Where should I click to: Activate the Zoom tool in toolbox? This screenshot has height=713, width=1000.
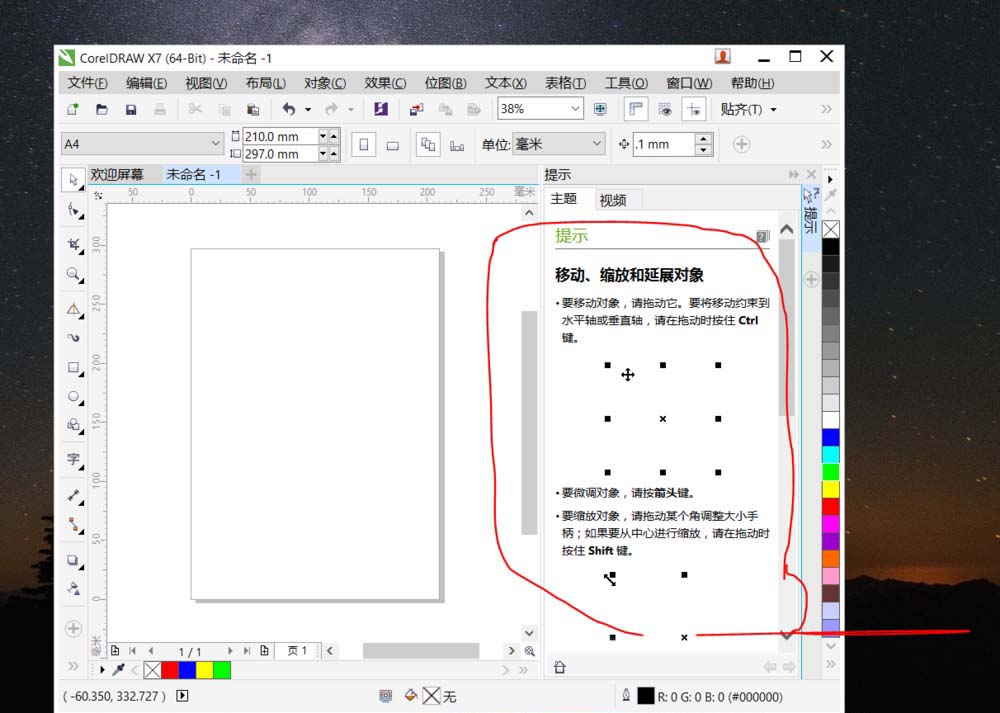coord(74,274)
